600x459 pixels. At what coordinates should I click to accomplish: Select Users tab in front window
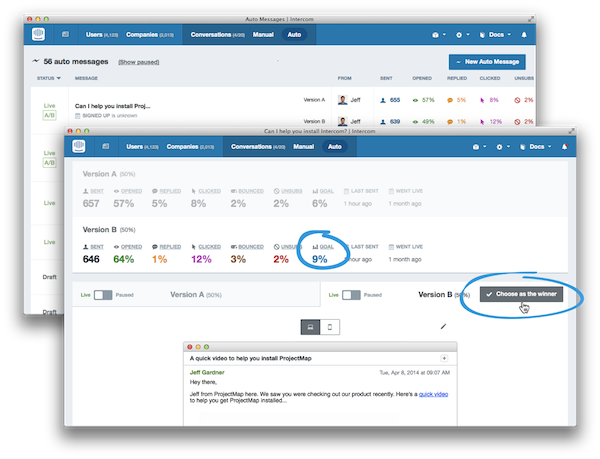[x=142, y=146]
